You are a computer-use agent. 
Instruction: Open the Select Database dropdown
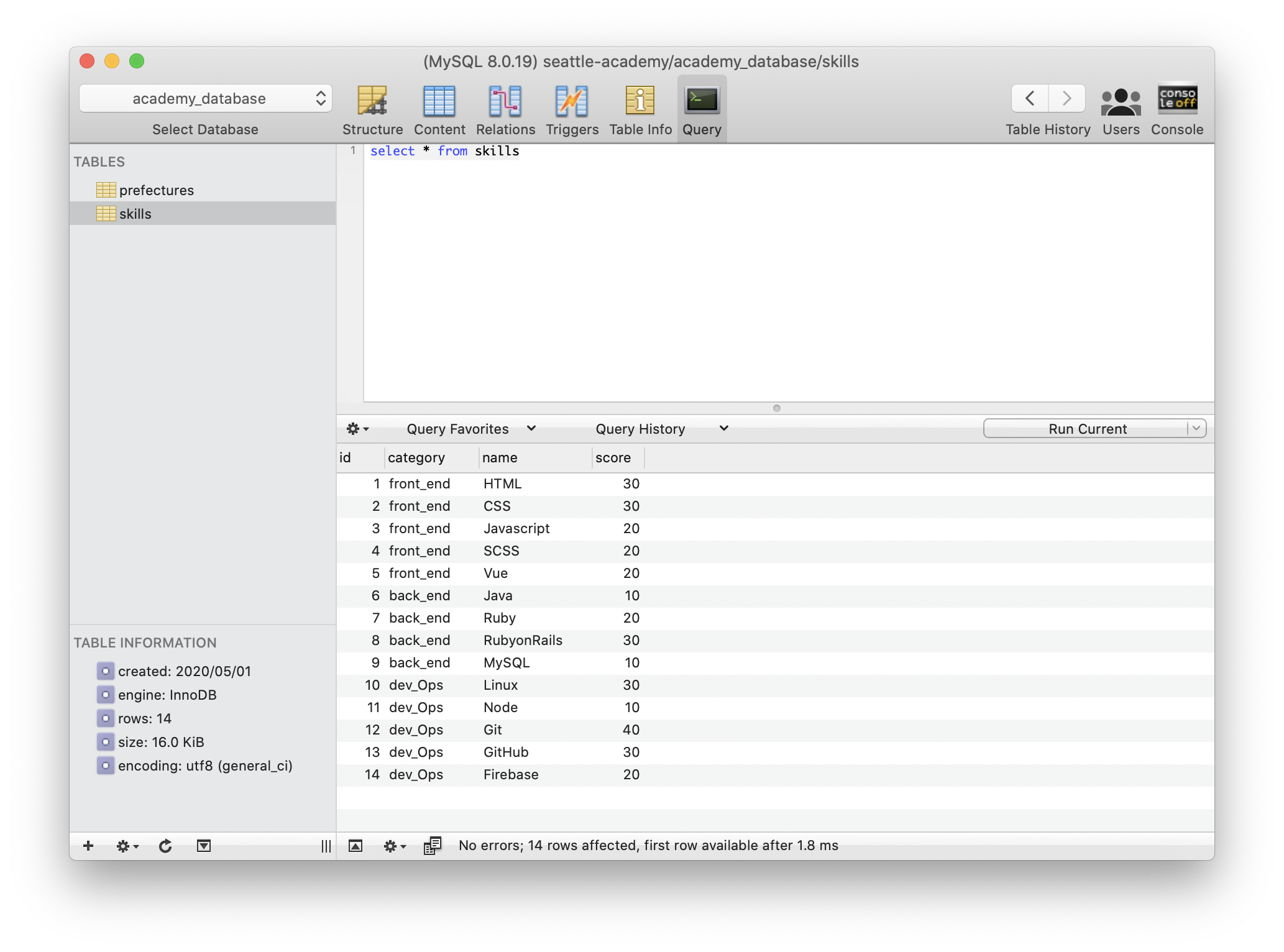coord(205,98)
